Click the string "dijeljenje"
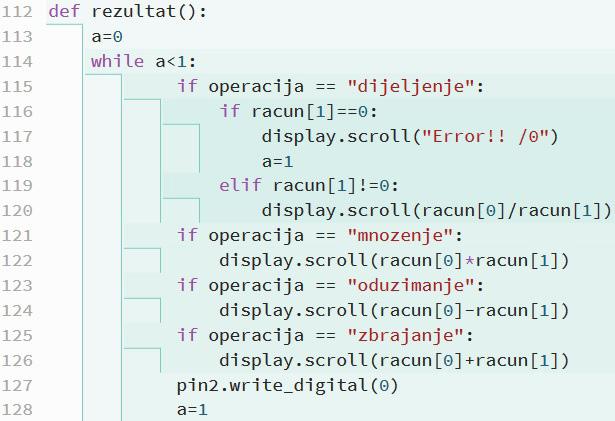Screen dimensions: 615x421 pos(411,86)
